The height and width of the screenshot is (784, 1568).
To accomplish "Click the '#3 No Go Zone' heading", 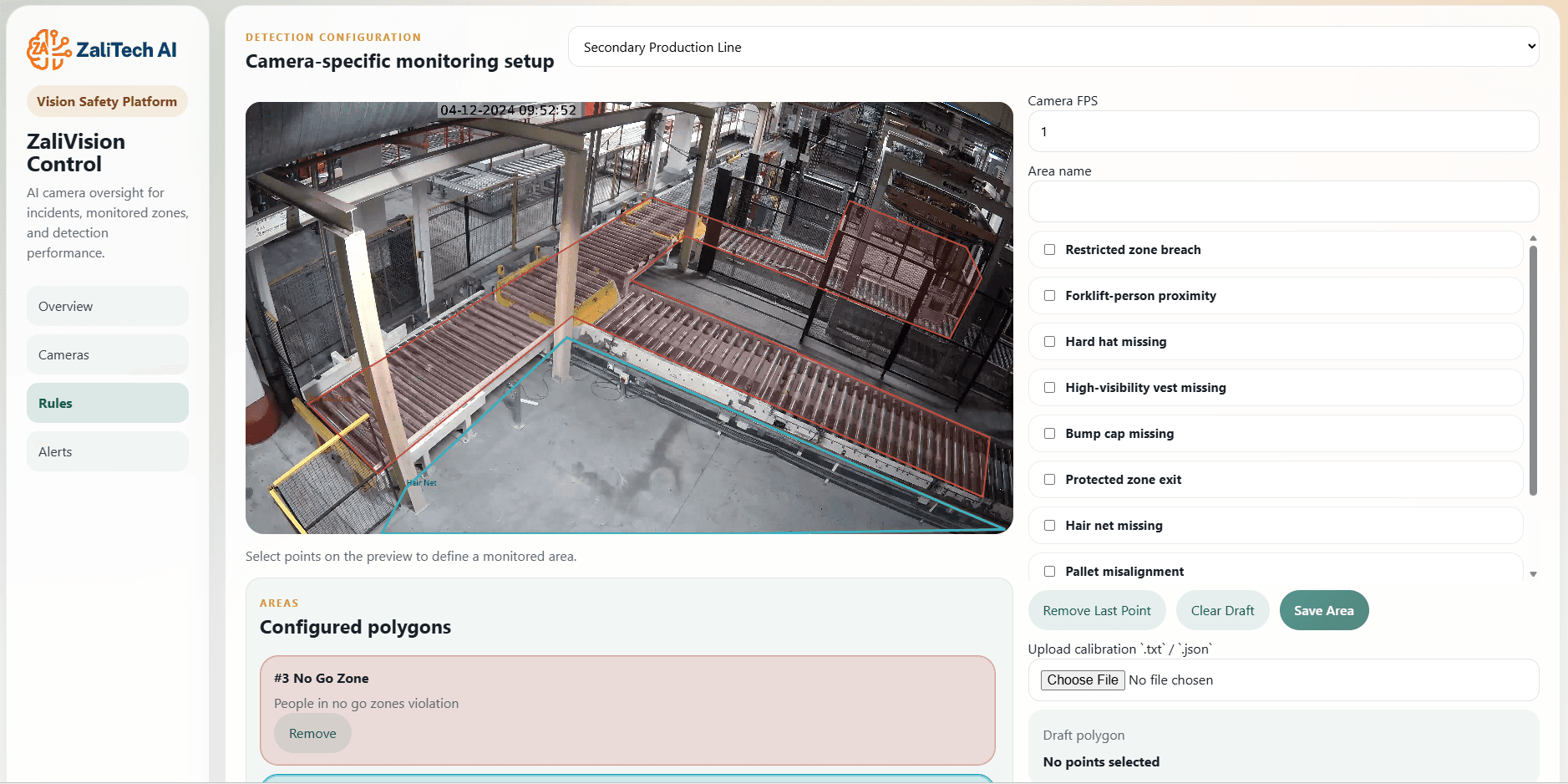I will pos(322,679).
